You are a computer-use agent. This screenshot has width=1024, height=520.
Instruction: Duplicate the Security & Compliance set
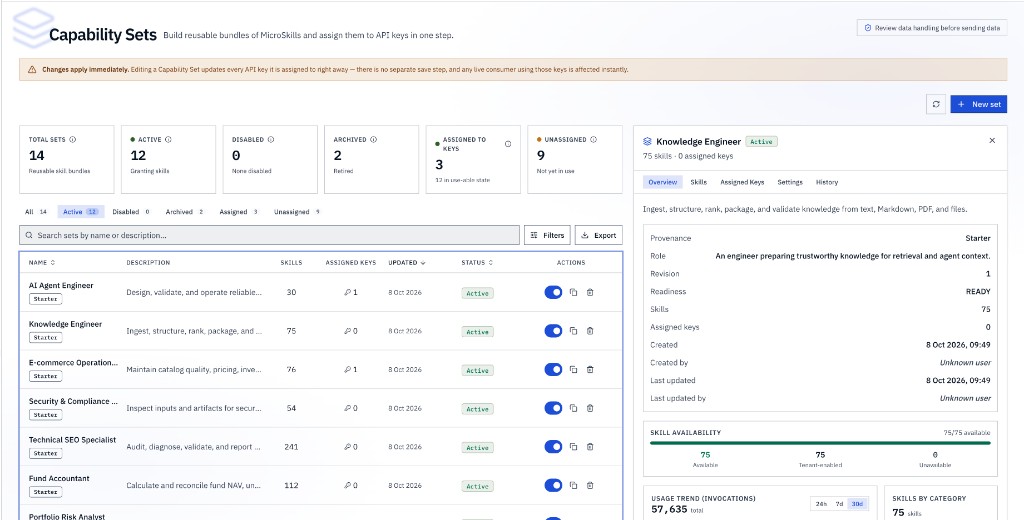pyautogui.click(x=573, y=408)
